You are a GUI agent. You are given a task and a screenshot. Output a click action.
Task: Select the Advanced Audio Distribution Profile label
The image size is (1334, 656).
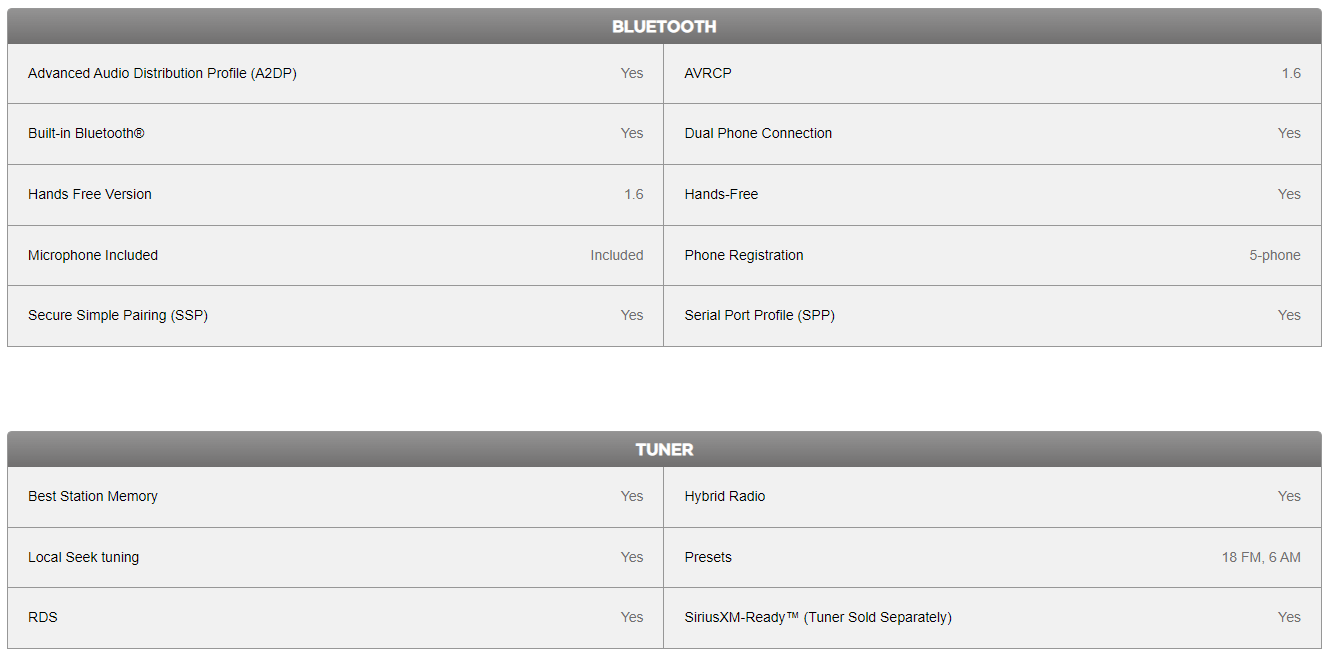click(162, 73)
